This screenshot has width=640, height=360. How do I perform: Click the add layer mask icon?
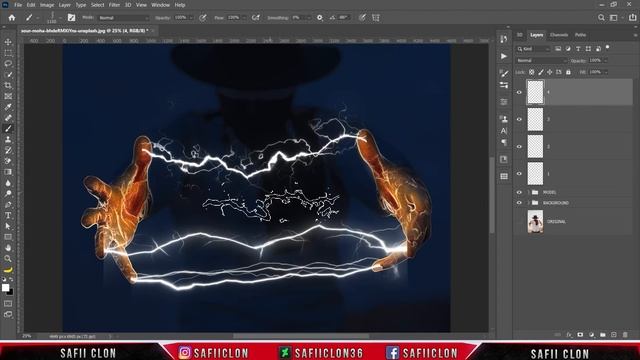click(x=580, y=335)
